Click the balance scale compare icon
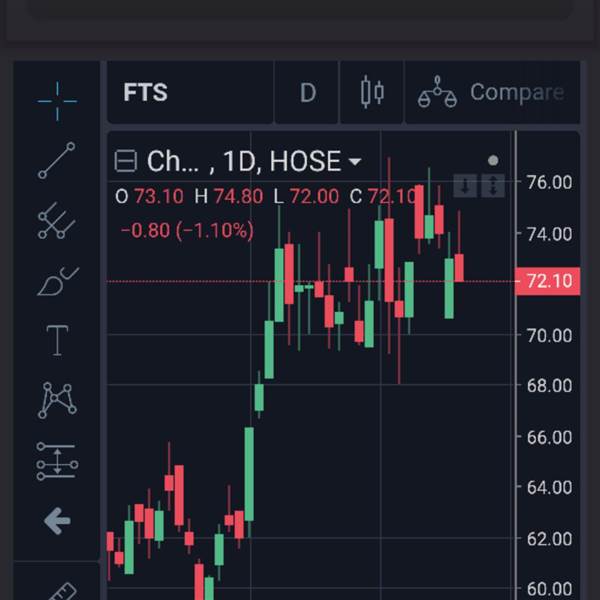The height and width of the screenshot is (600, 600). tap(437, 93)
